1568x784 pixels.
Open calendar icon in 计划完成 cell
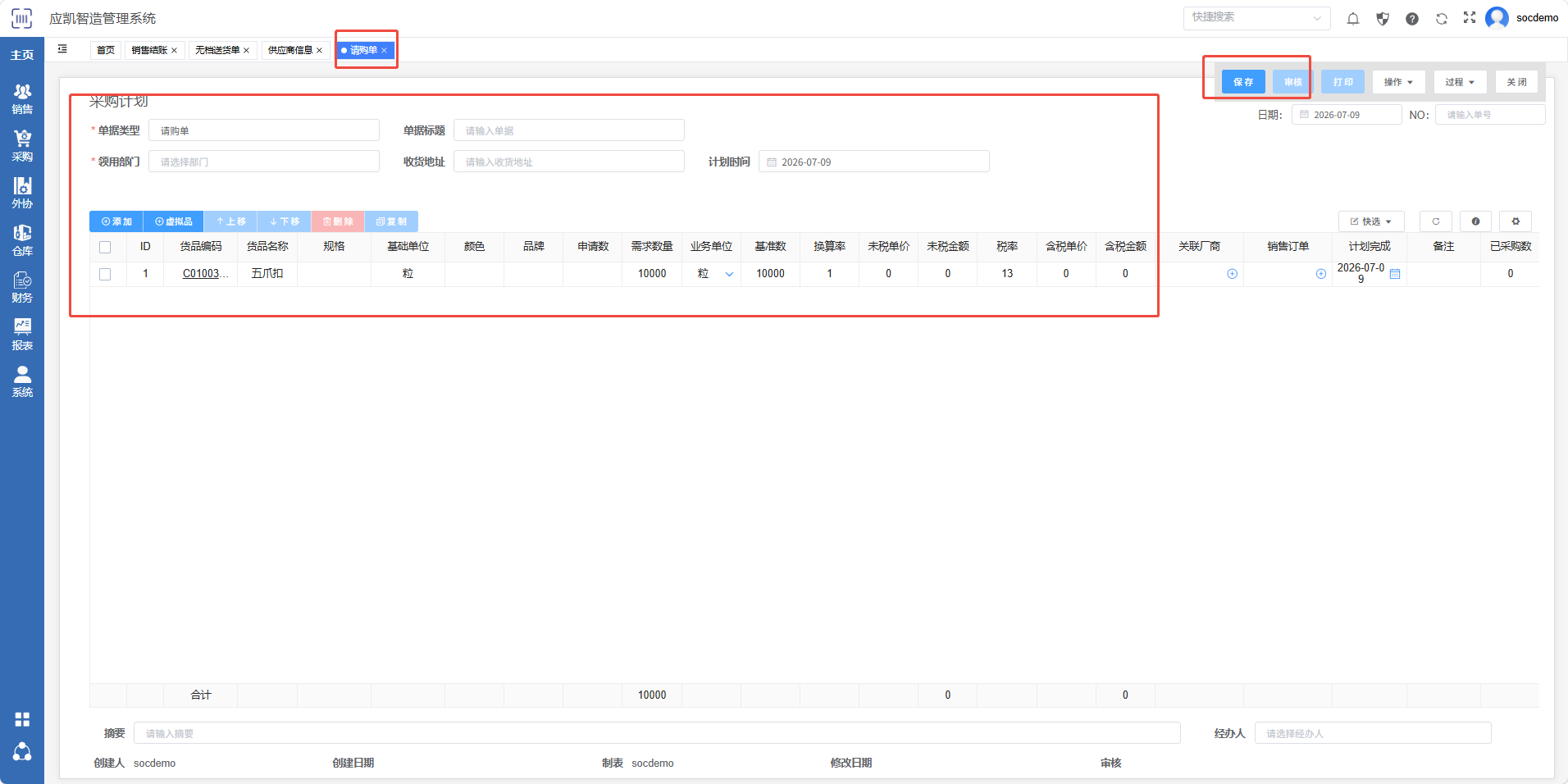tap(1395, 274)
